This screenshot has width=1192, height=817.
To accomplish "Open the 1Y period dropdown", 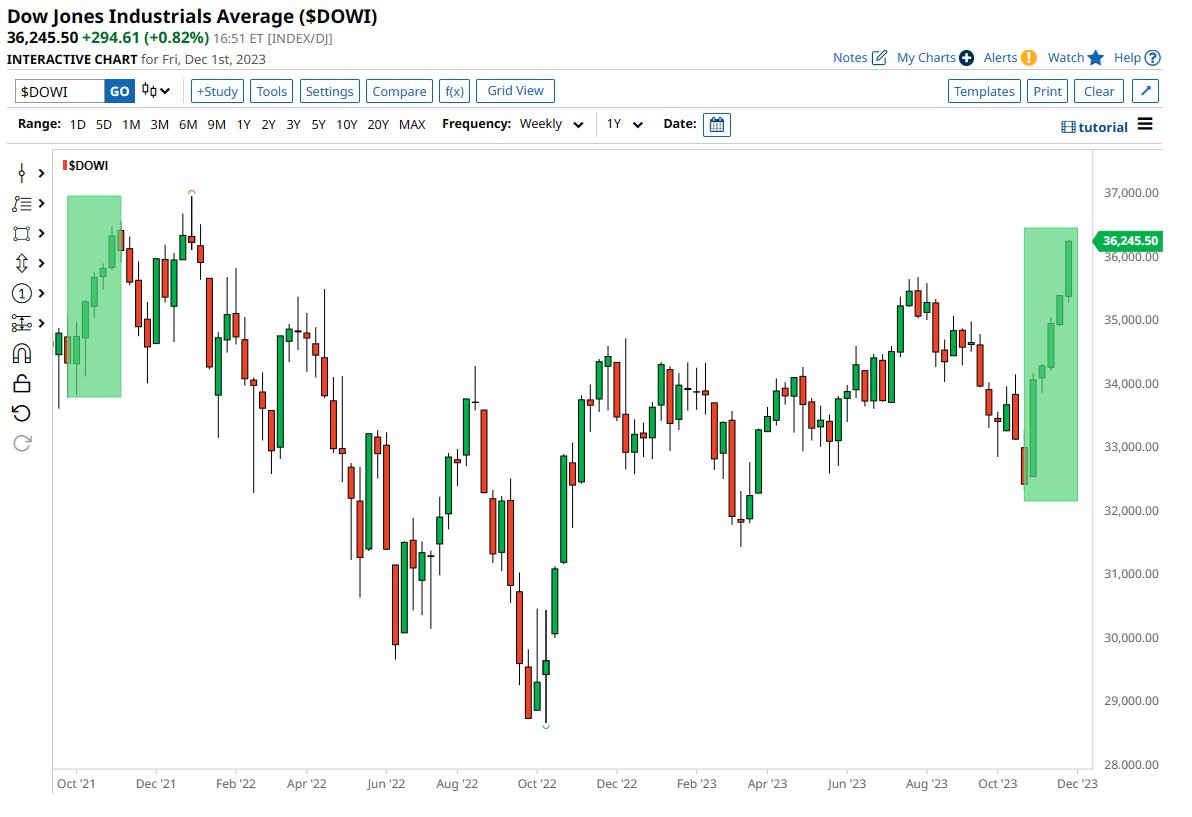I will click(625, 125).
